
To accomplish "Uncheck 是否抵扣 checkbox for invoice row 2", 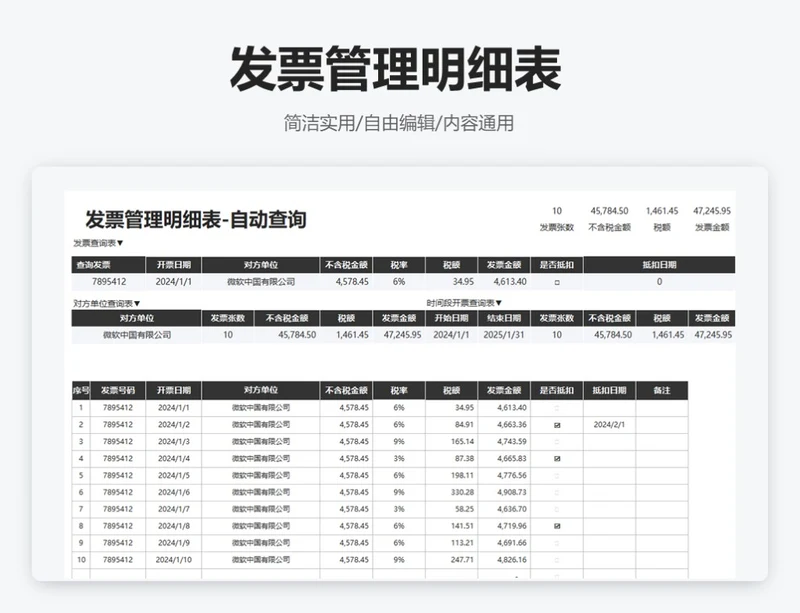I will tap(557, 425).
